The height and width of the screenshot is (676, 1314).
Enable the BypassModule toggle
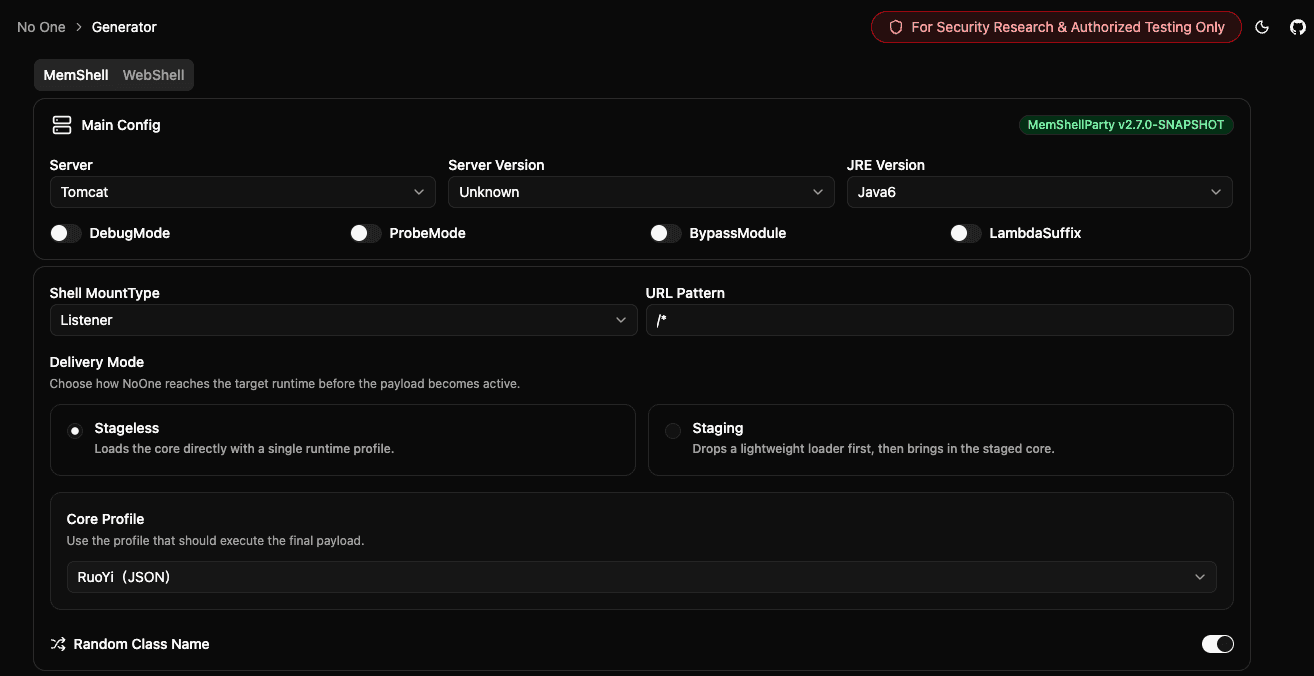[x=666, y=233]
